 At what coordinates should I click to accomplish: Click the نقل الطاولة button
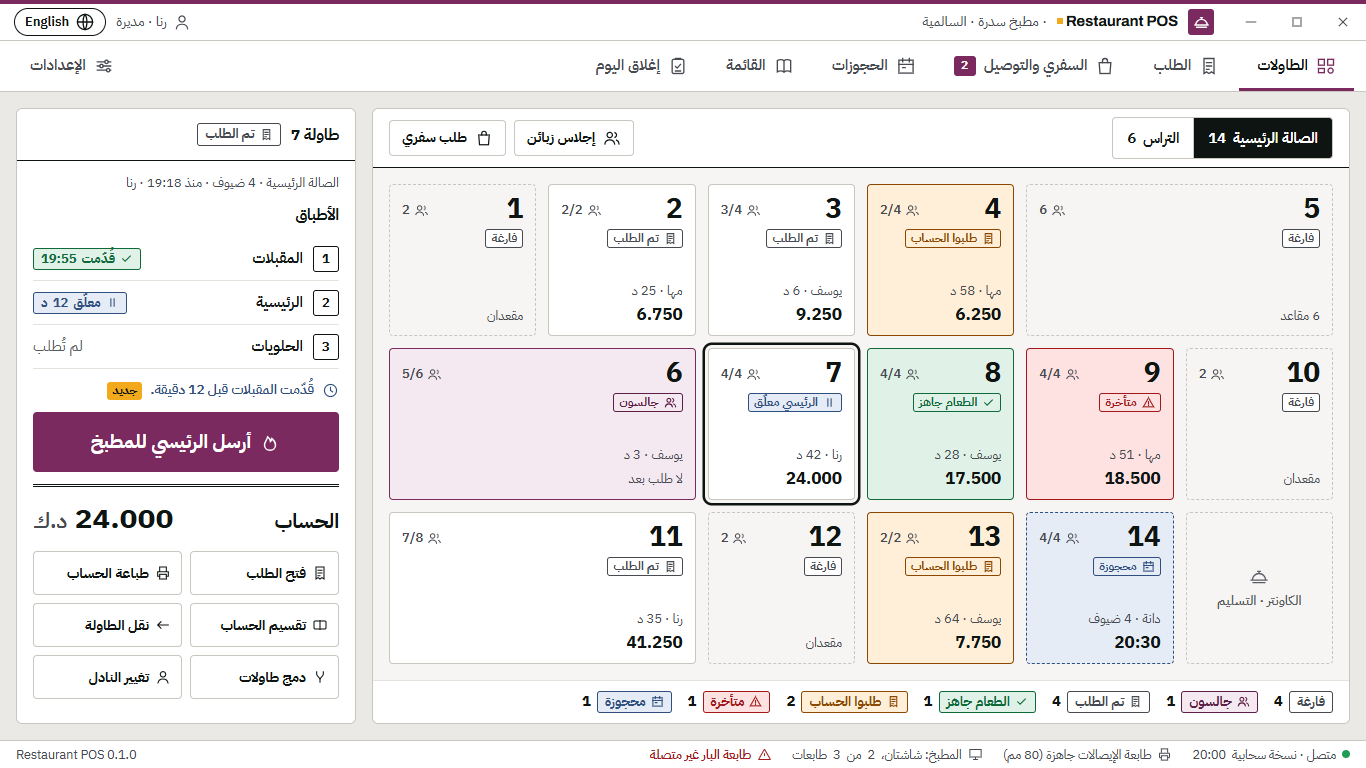pos(108,625)
